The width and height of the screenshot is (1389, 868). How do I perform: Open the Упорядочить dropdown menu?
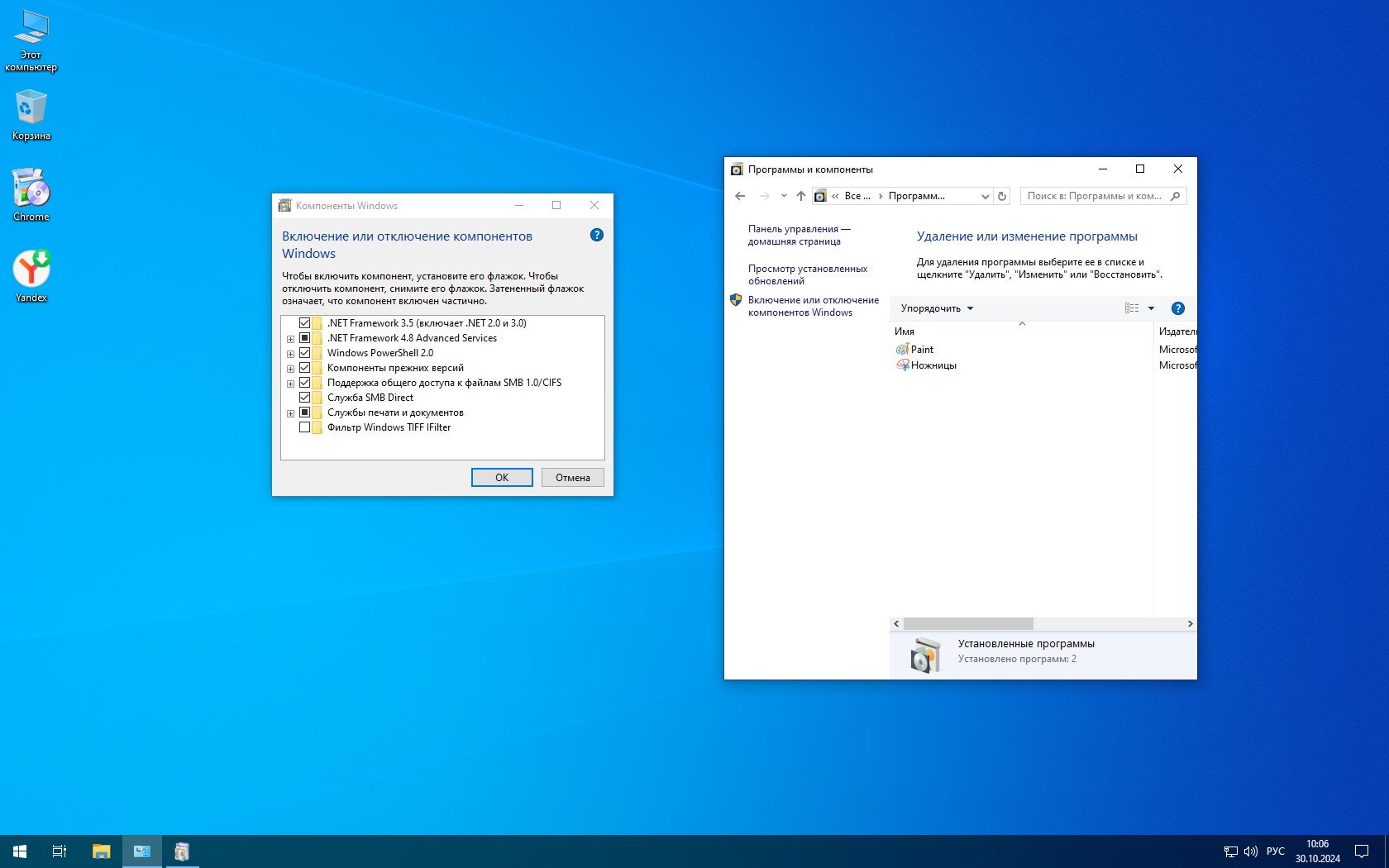(x=937, y=308)
